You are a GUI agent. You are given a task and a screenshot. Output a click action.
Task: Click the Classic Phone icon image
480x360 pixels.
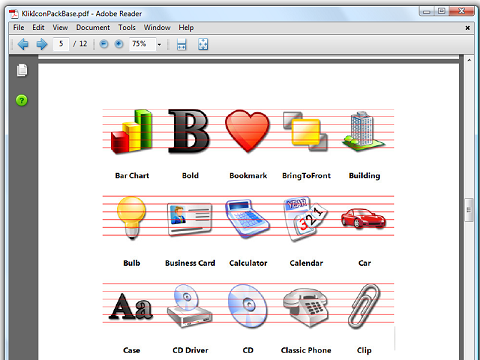(x=306, y=307)
